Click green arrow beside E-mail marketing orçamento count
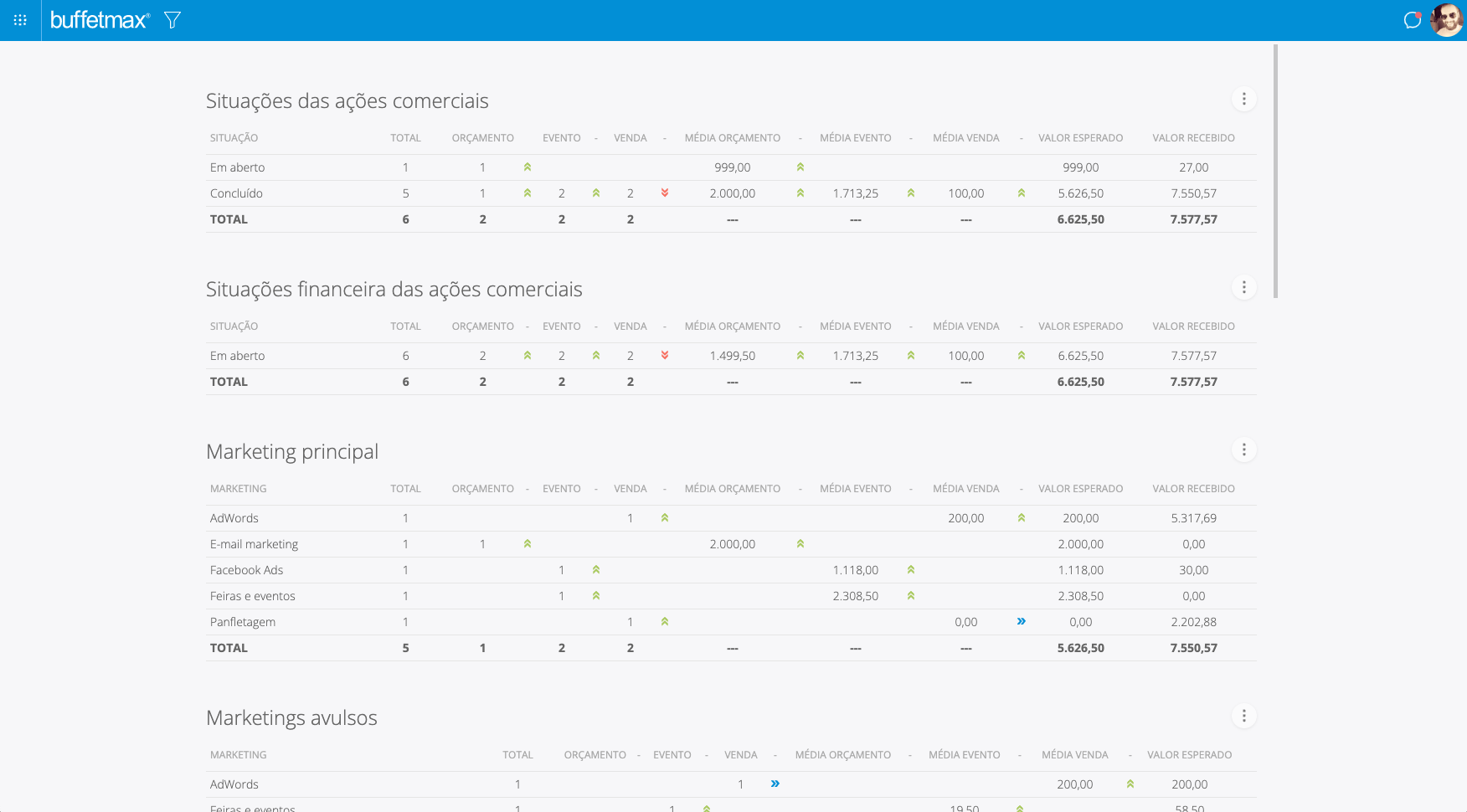Image resolution: width=1467 pixels, height=812 pixels. click(x=528, y=544)
